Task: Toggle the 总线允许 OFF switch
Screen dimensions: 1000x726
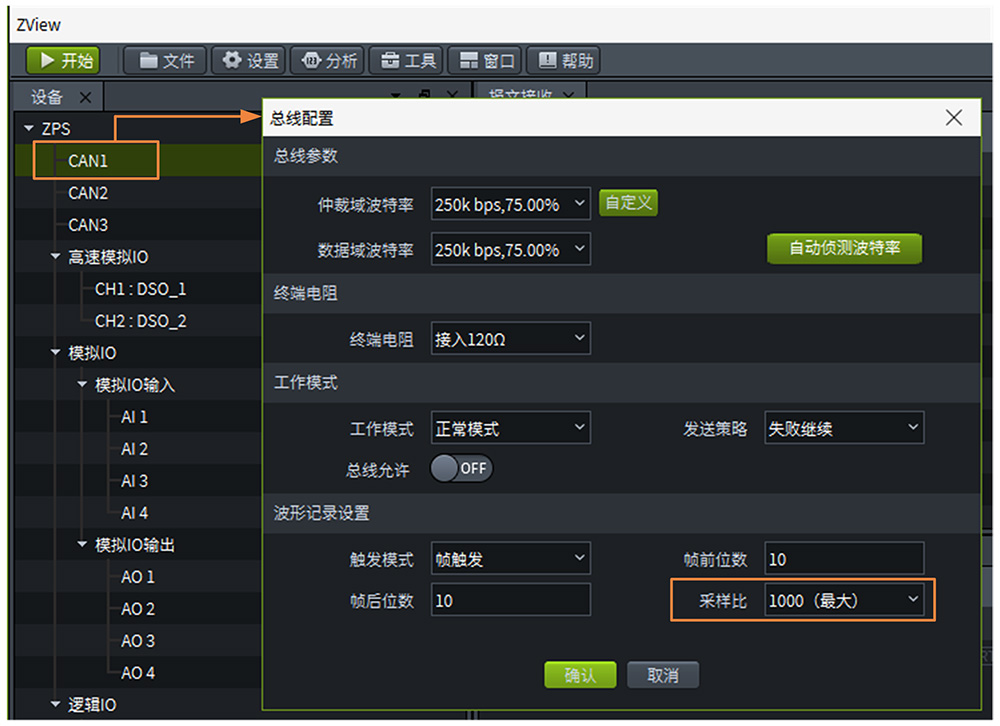Action: (x=461, y=468)
